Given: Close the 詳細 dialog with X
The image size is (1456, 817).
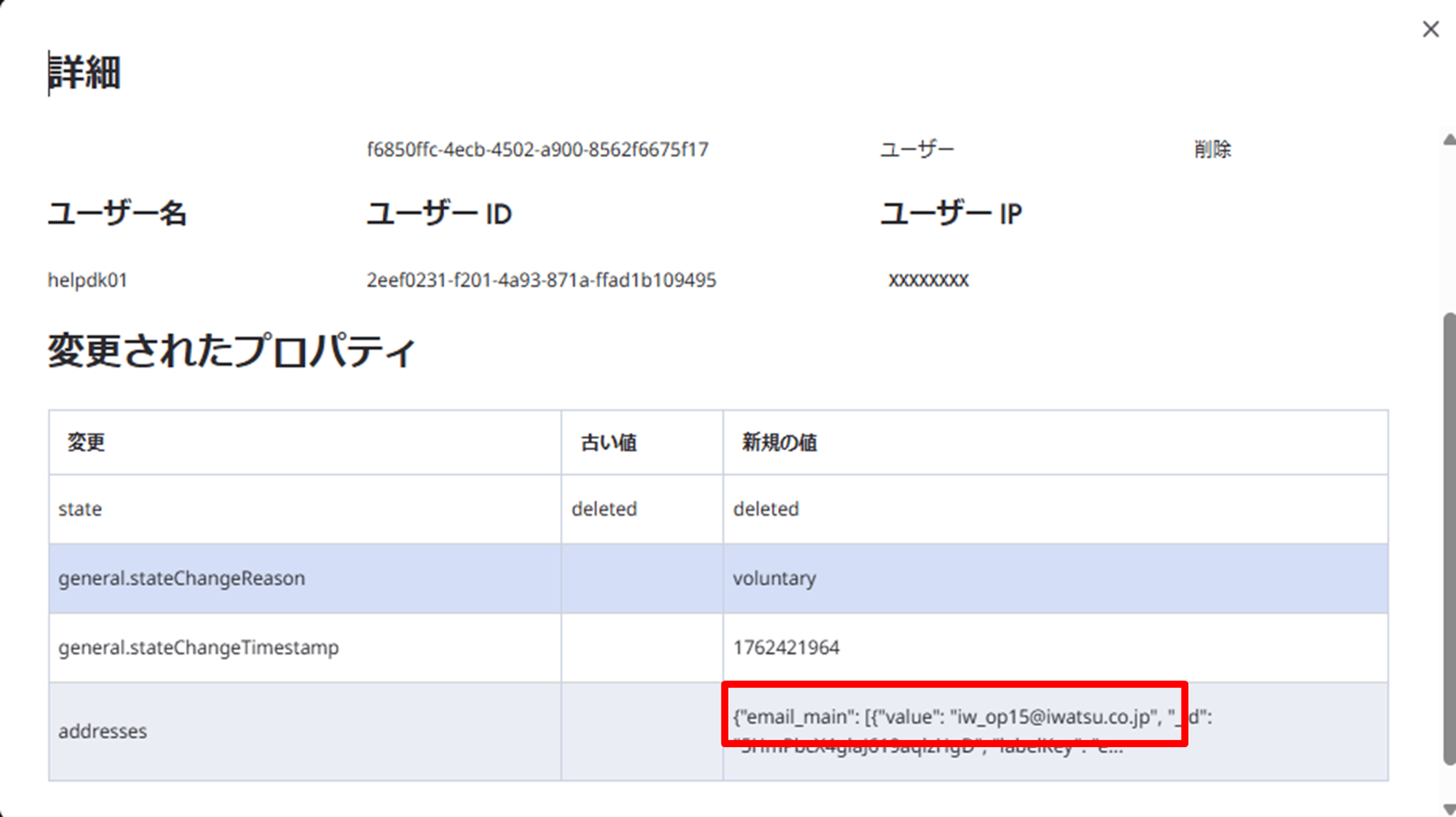Looking at the screenshot, I should pyautogui.click(x=1431, y=29).
